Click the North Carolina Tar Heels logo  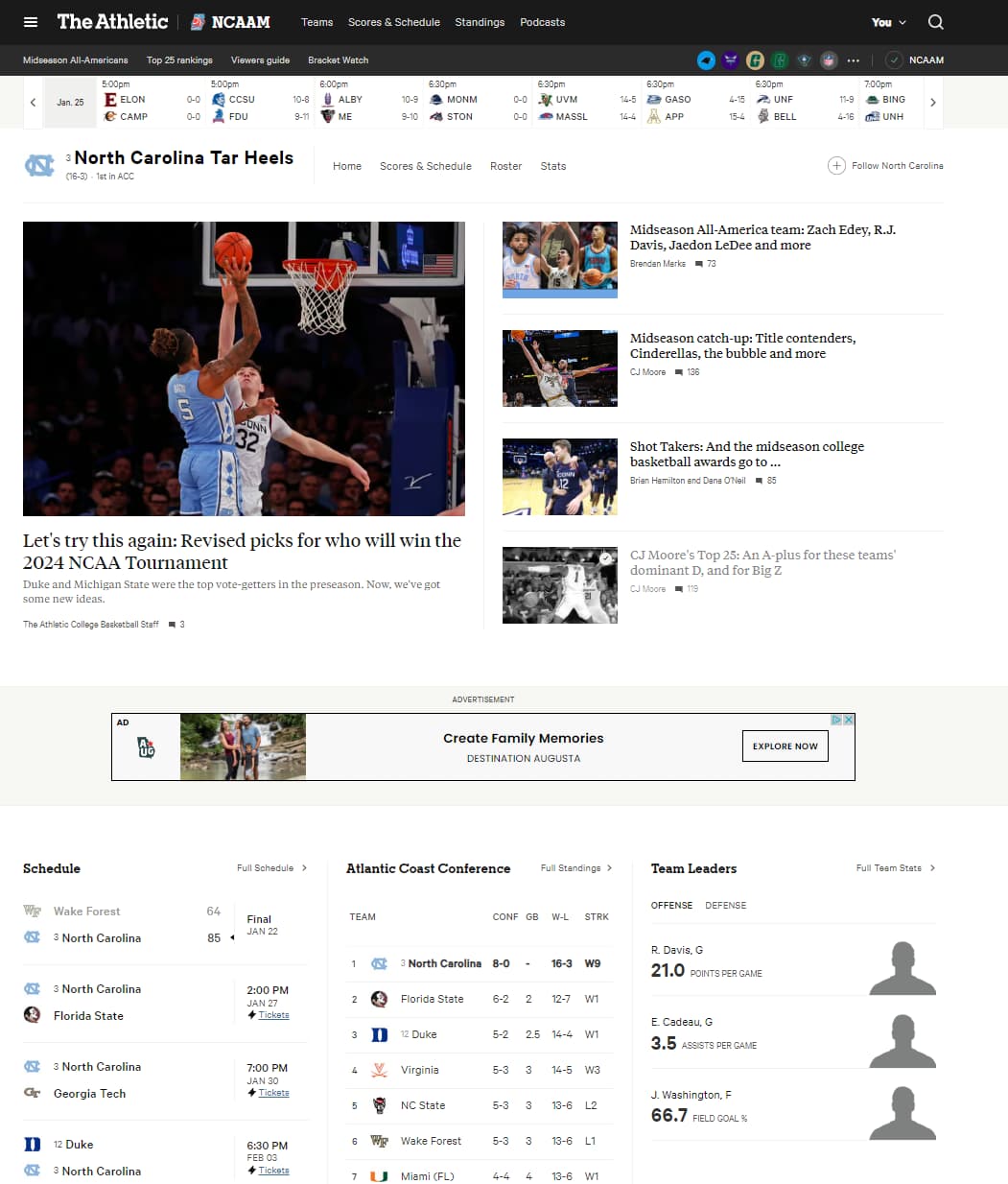coord(39,166)
